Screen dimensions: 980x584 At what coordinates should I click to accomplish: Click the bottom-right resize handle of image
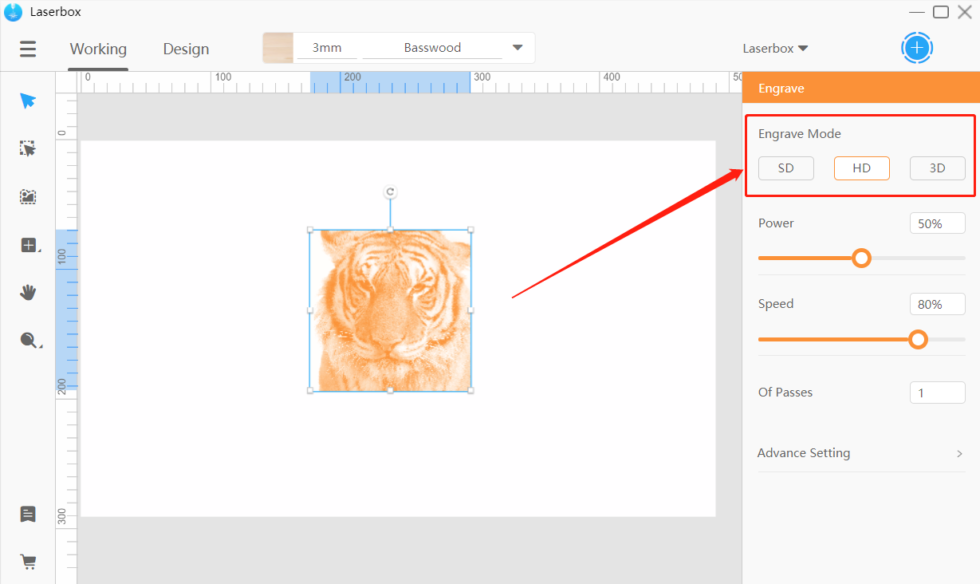pyautogui.click(x=471, y=390)
